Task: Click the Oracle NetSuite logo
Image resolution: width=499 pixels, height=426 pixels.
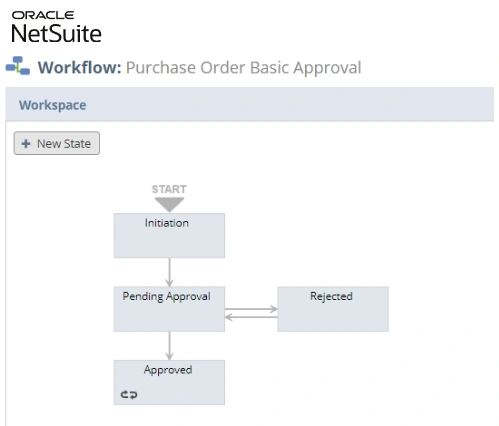Action: 56,27
